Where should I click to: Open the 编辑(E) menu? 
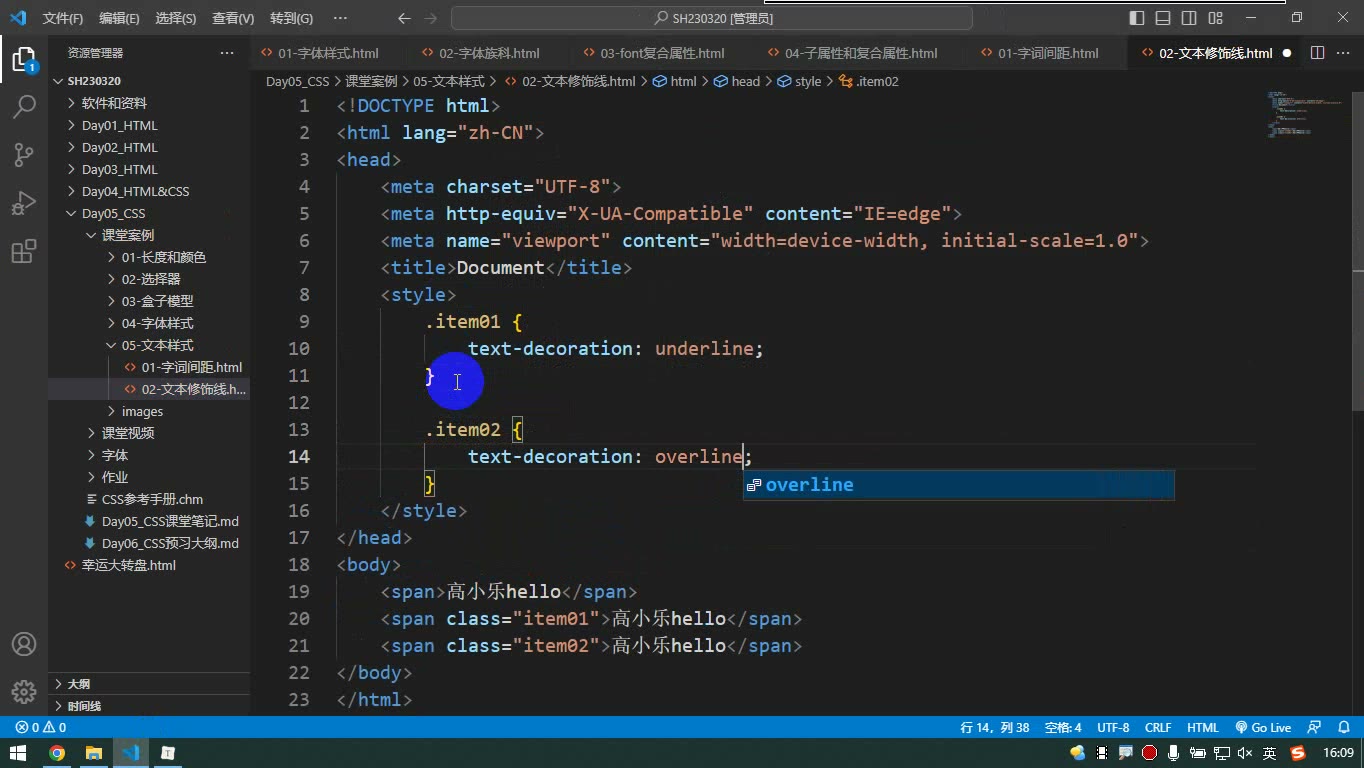[x=120, y=18]
